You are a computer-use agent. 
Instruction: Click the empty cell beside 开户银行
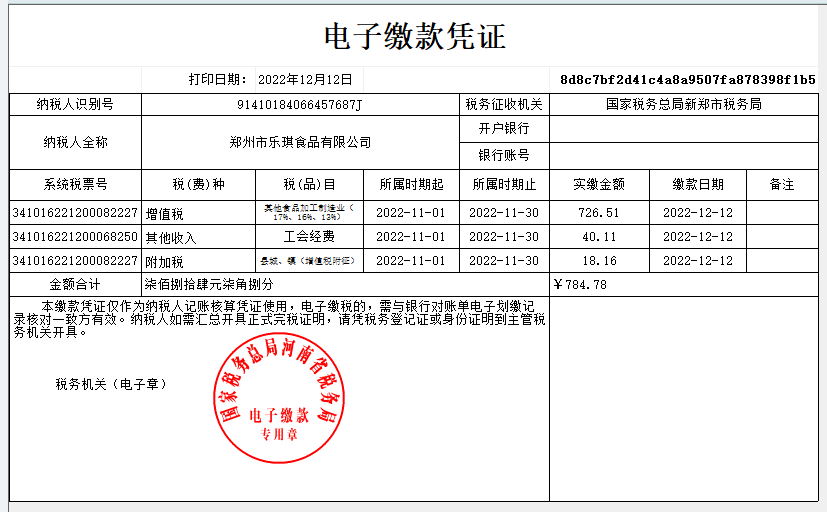tap(683, 129)
